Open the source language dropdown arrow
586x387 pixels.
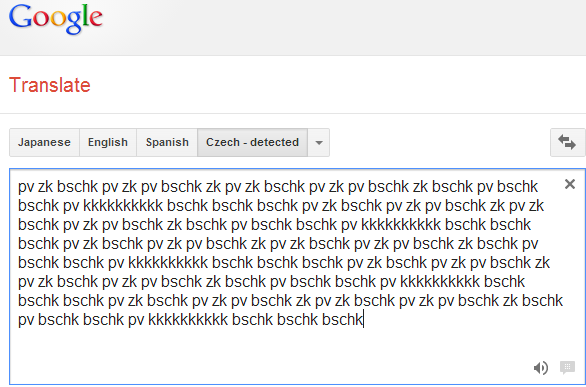pos(319,142)
